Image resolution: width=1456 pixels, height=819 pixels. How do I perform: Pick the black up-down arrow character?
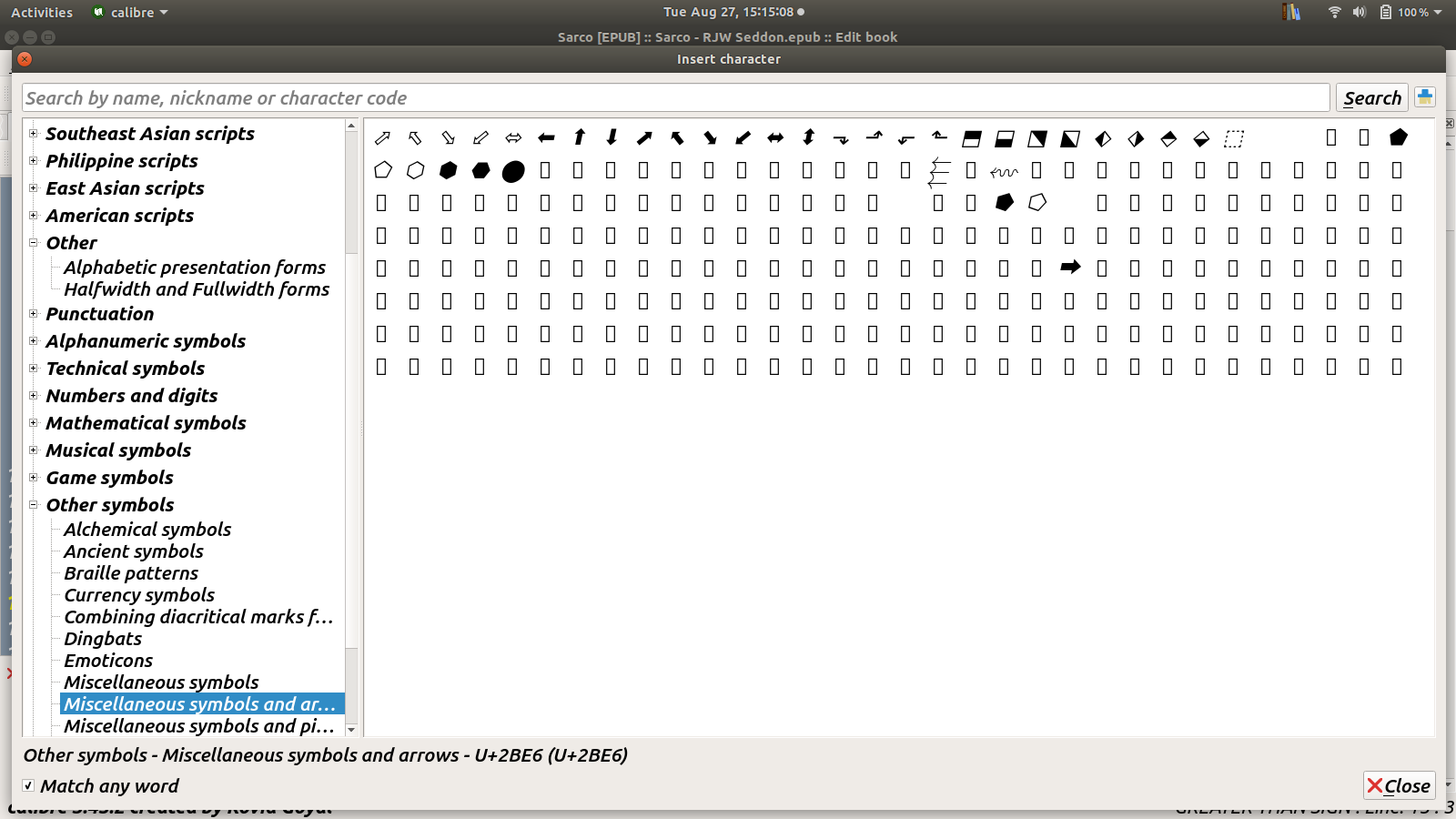click(x=808, y=137)
